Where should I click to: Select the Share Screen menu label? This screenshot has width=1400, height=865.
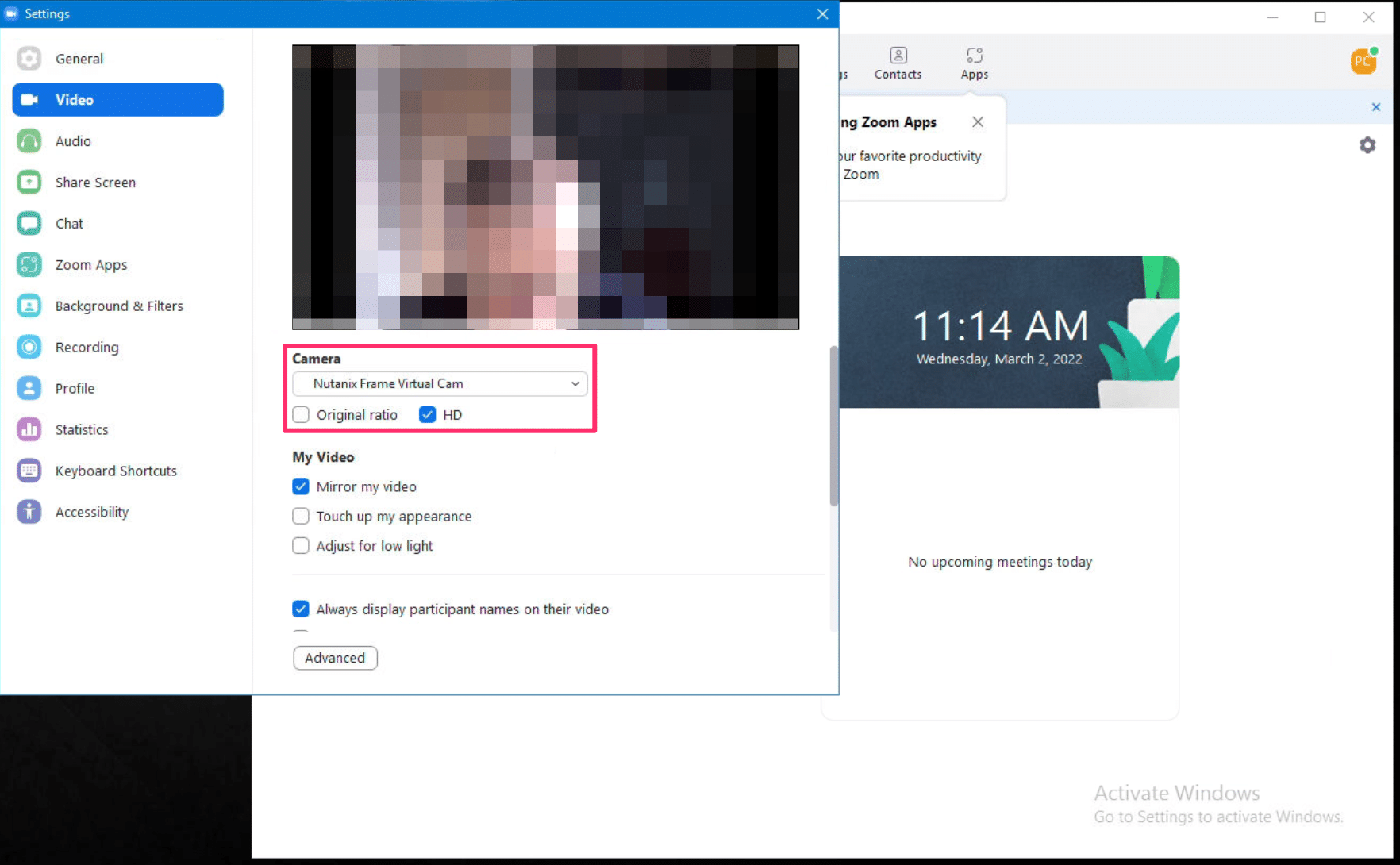tap(95, 183)
